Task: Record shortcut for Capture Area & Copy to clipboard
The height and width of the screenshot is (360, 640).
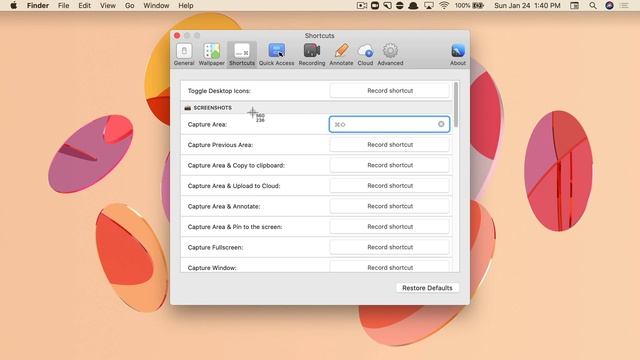Action: point(389,165)
